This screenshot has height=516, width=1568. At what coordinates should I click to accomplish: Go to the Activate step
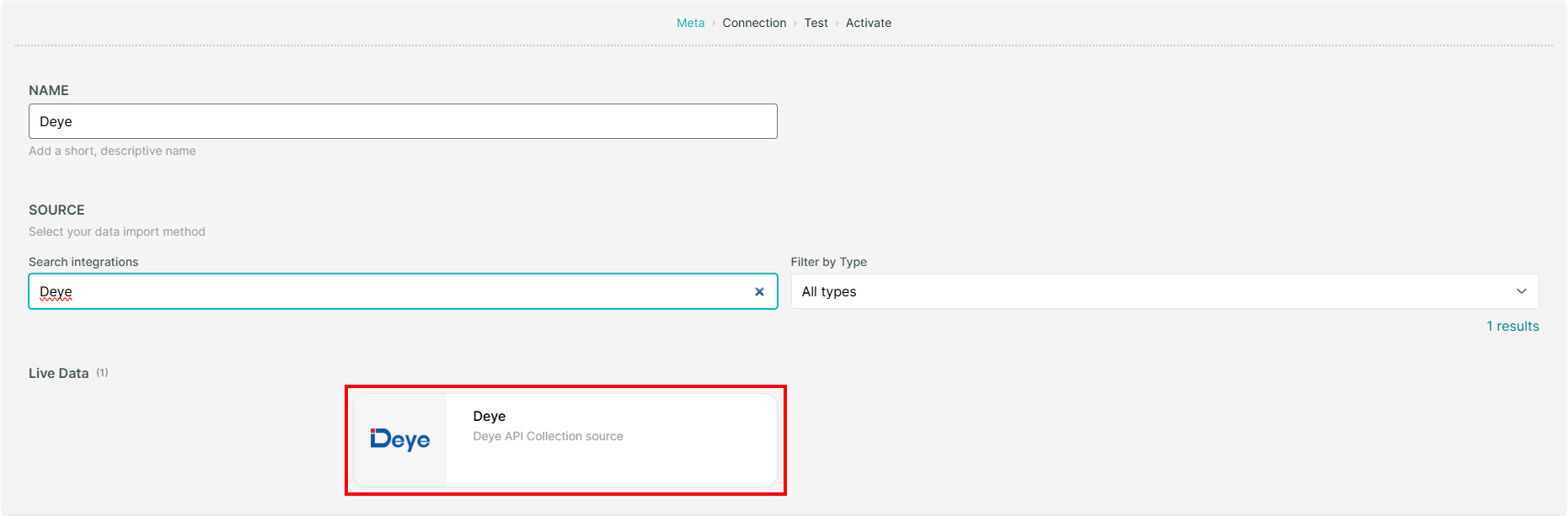[868, 23]
